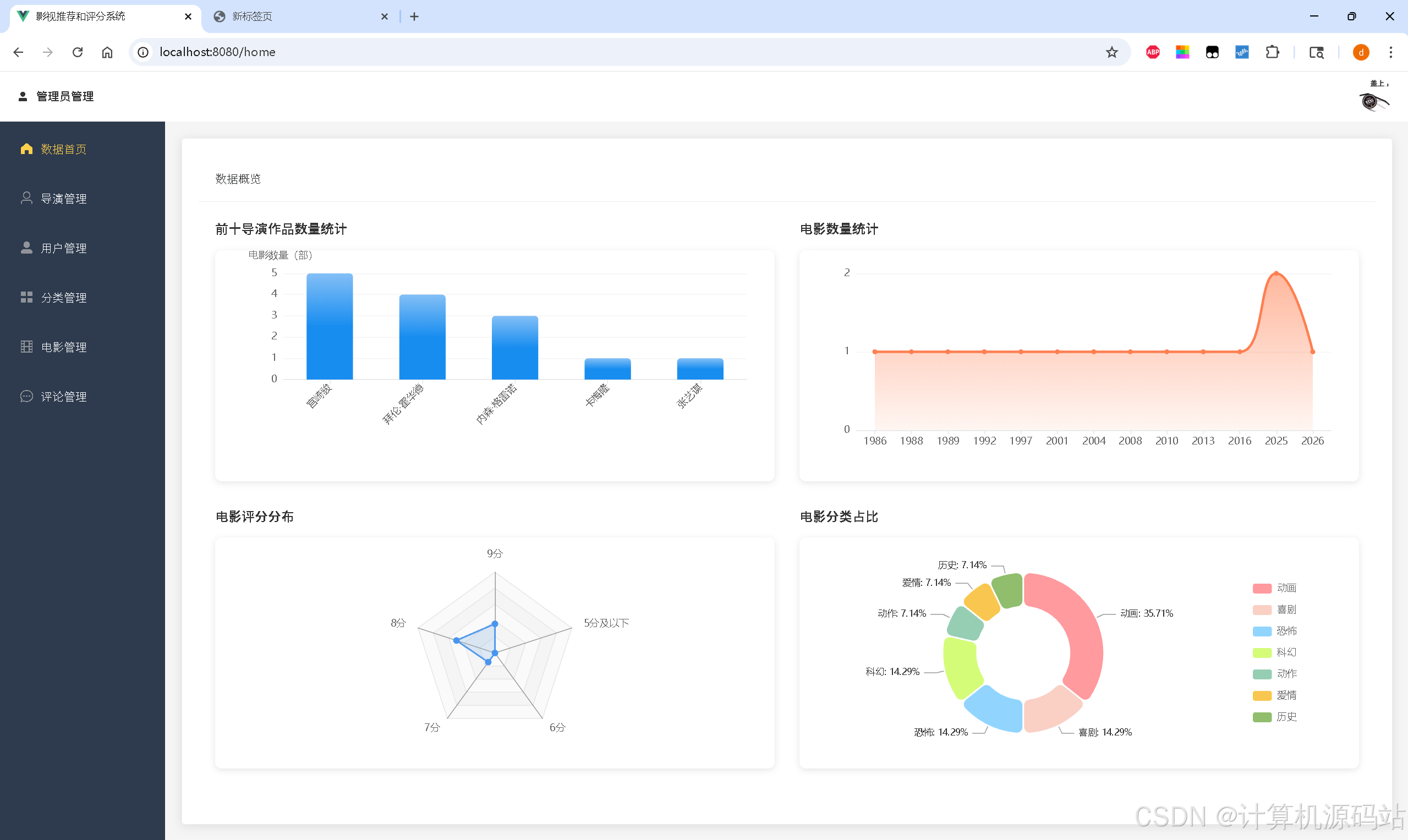Open the AdBlock Plus extension
This screenshot has width=1408, height=840.
click(x=1152, y=52)
